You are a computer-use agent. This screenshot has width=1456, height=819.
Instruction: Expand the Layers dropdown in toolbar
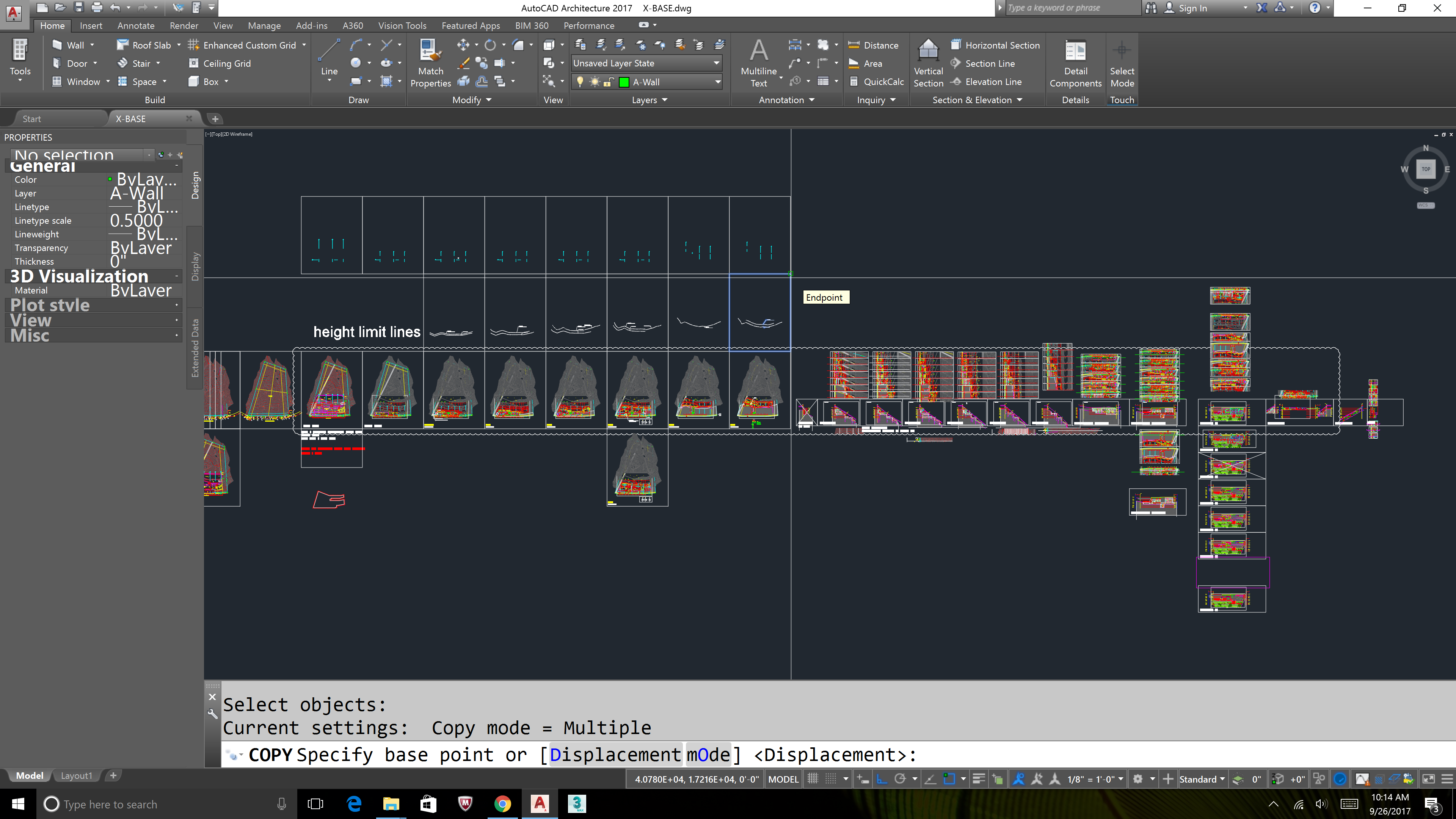[x=661, y=100]
